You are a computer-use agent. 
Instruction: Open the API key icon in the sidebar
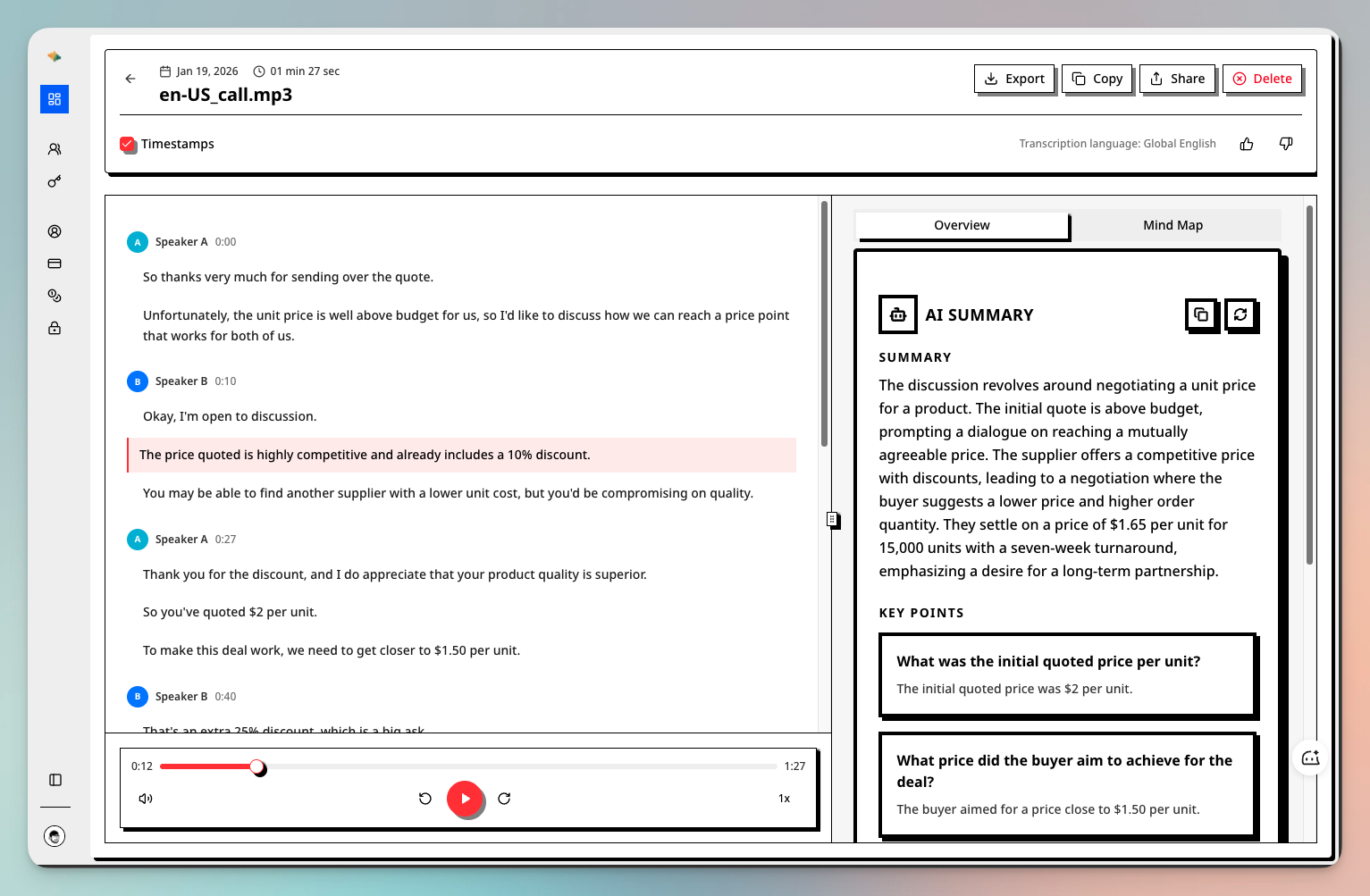[x=55, y=181]
